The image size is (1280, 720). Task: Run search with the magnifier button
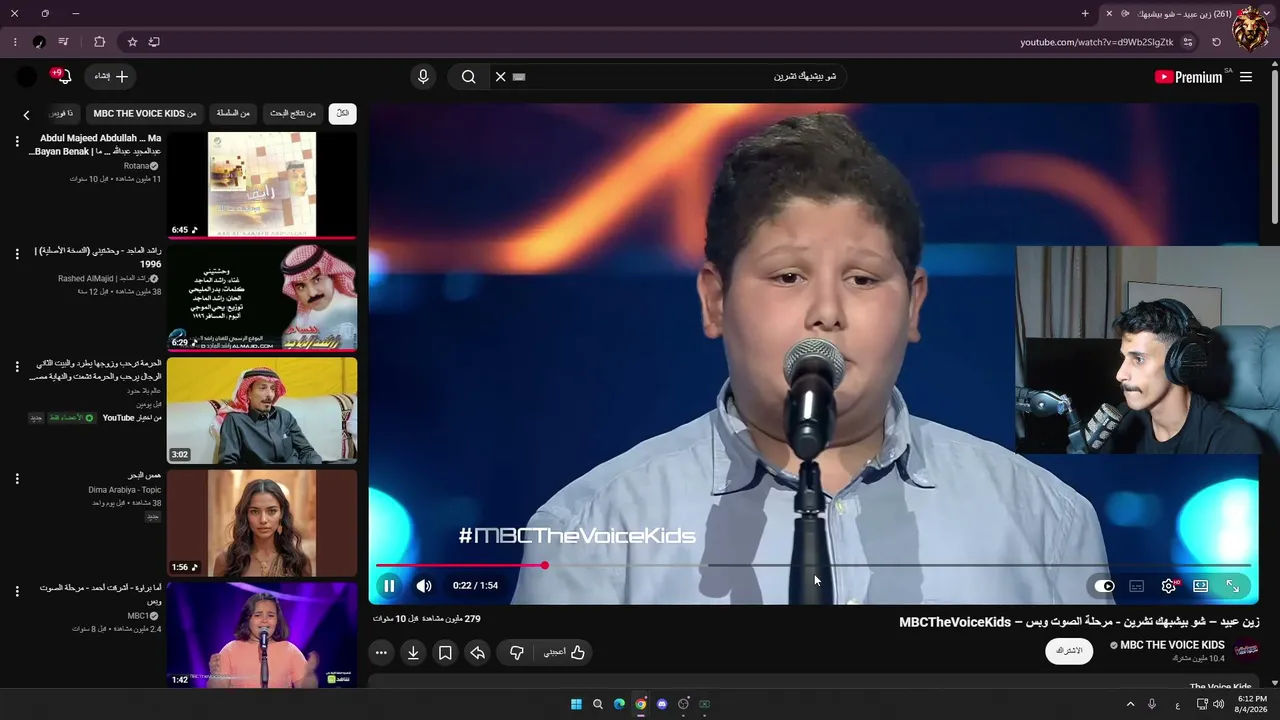(468, 77)
